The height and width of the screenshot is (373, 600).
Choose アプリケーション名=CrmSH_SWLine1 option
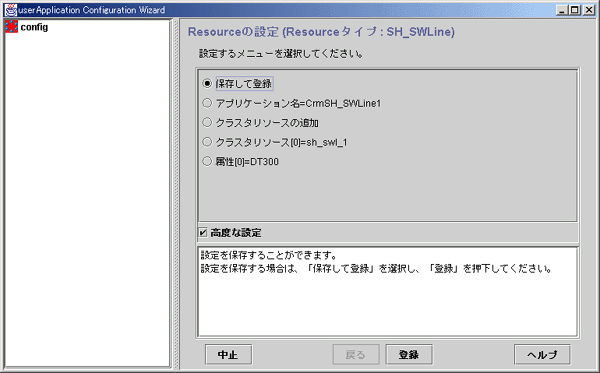pyautogui.click(x=207, y=103)
